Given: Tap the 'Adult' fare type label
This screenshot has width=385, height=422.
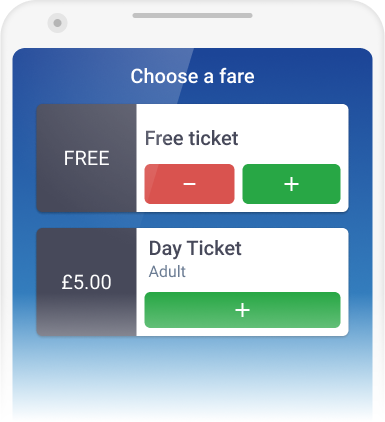Looking at the screenshot, I should 167,271.
